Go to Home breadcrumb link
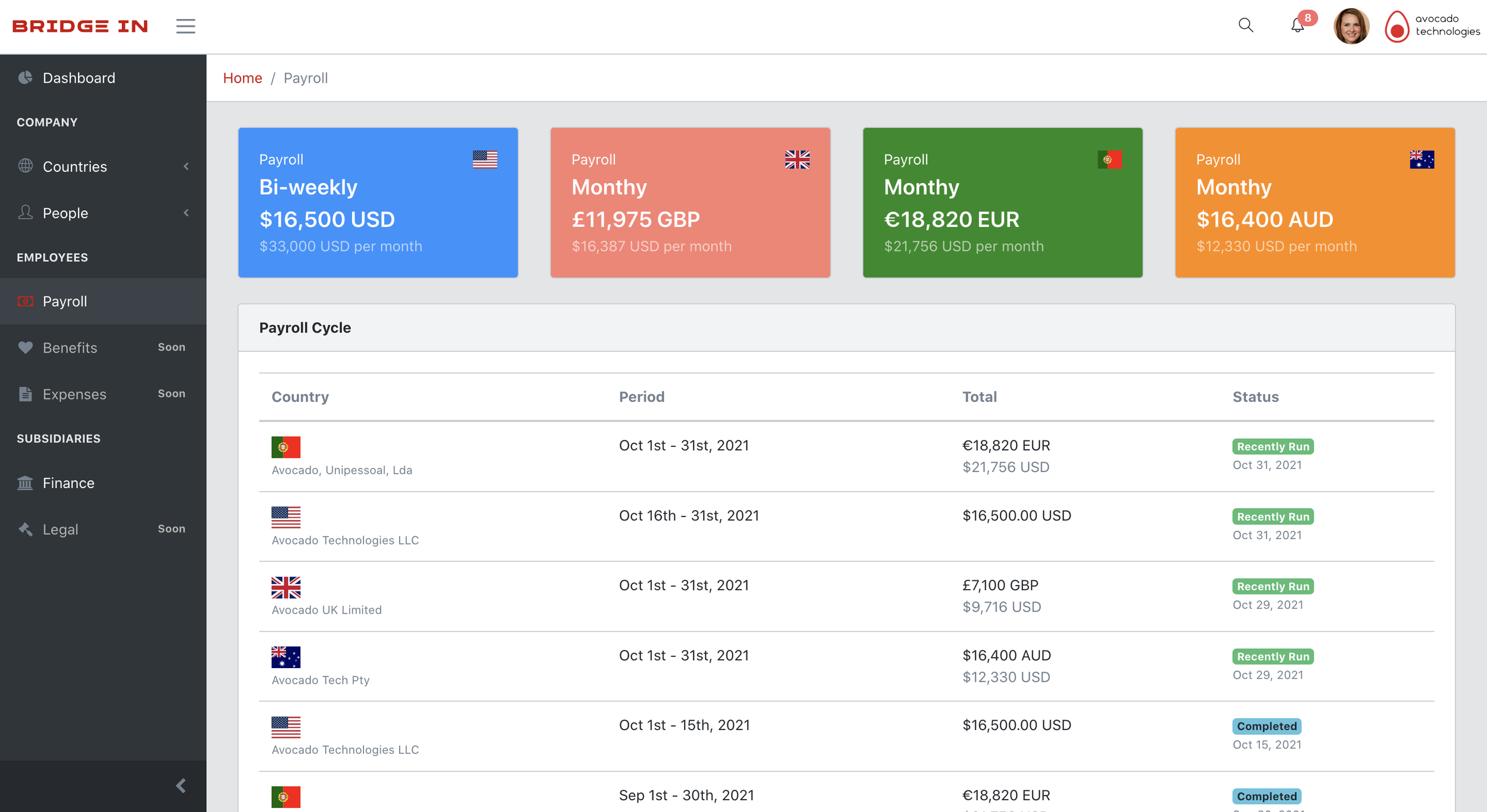 242,78
